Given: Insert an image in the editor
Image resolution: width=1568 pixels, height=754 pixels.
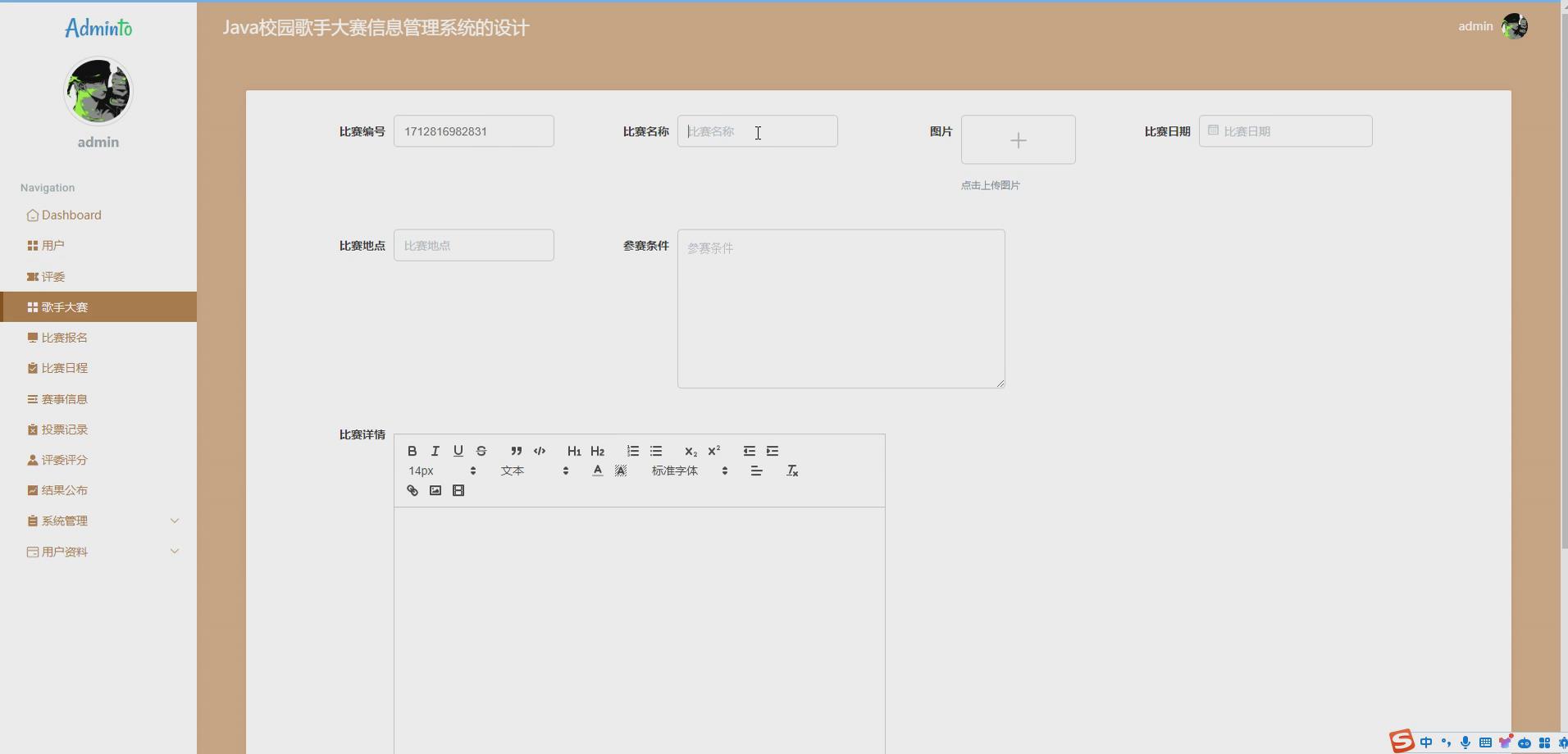Looking at the screenshot, I should 435,490.
